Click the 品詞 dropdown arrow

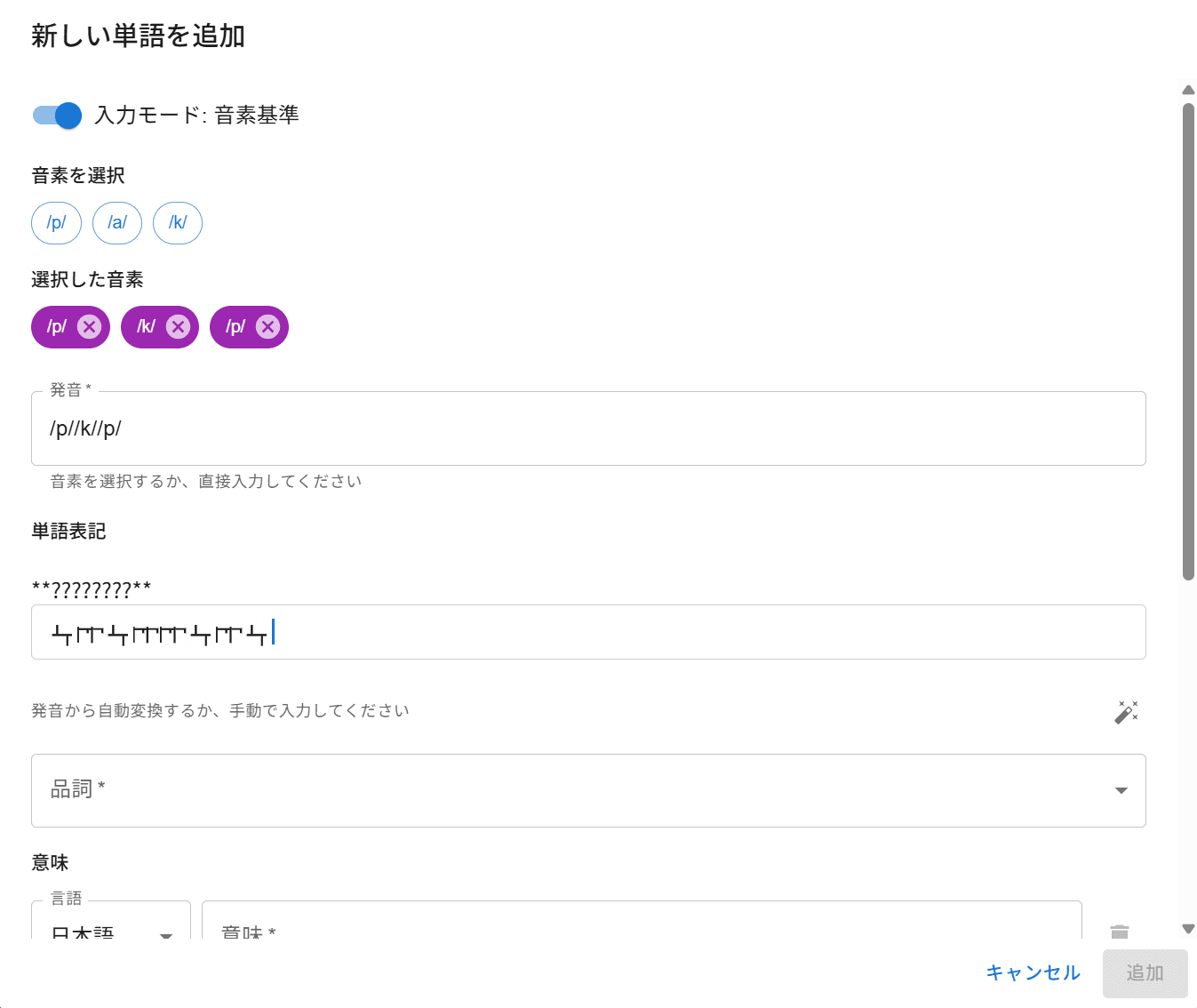point(1121,790)
